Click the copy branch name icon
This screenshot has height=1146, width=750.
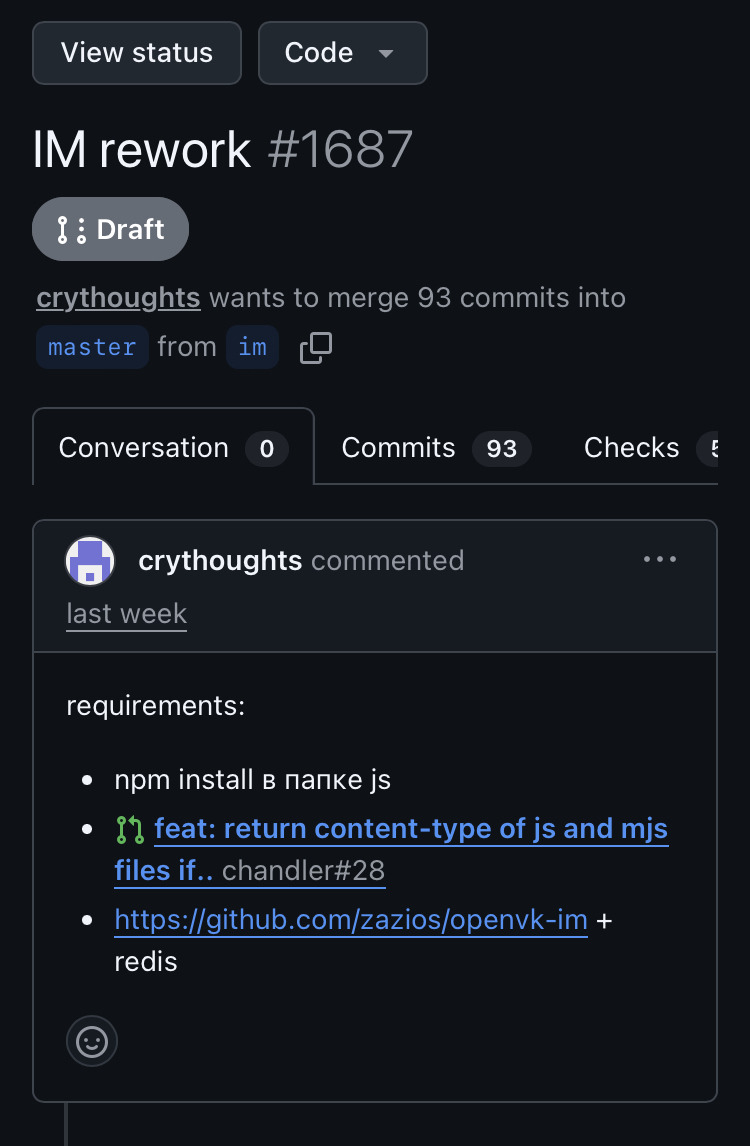tap(316, 348)
